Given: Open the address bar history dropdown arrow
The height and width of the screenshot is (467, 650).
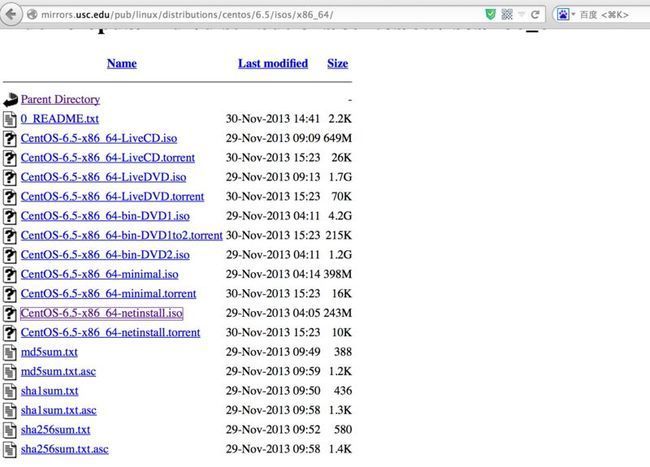Looking at the screenshot, I should click(522, 15).
